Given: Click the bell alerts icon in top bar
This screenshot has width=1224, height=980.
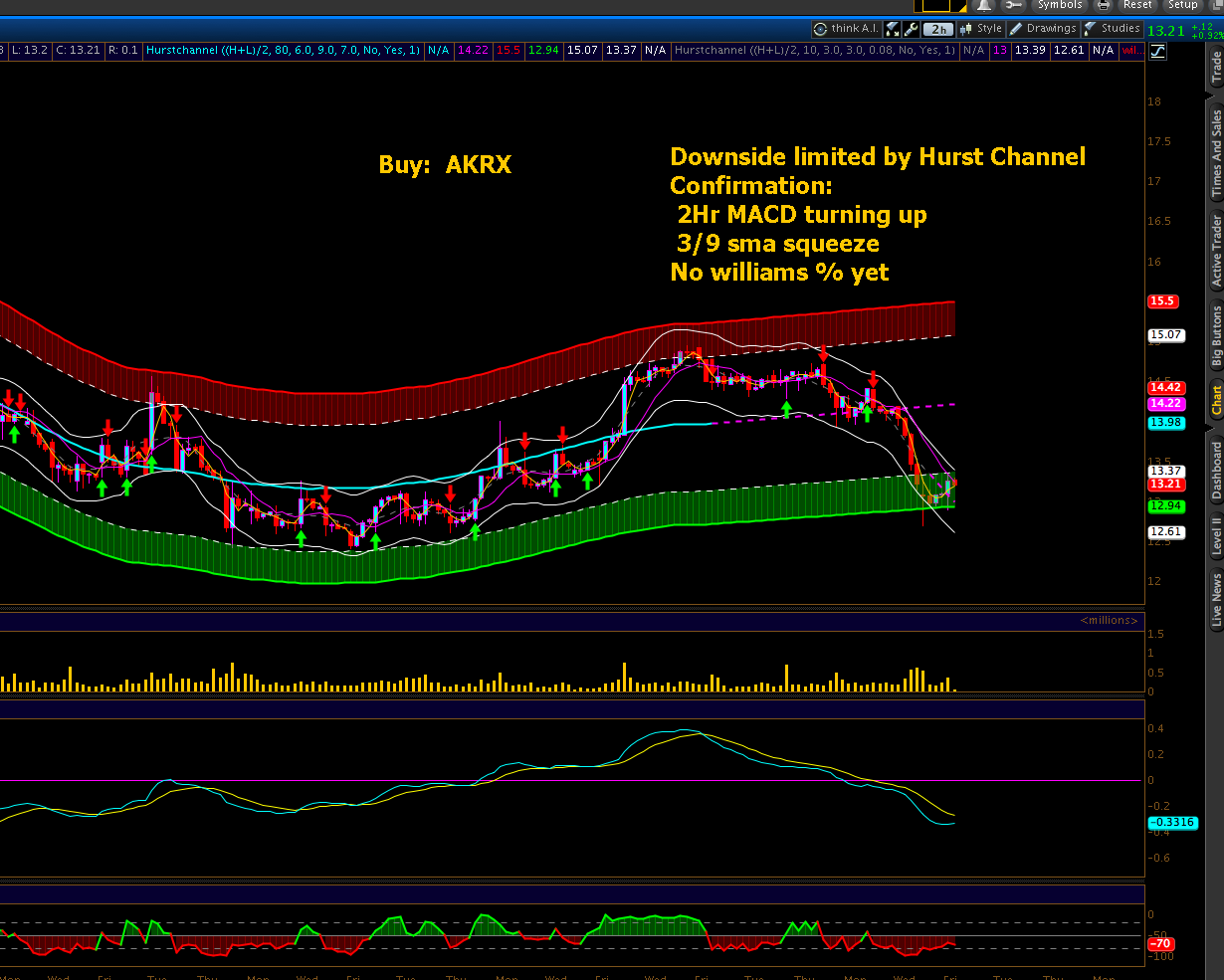Looking at the screenshot, I should (985, 6).
